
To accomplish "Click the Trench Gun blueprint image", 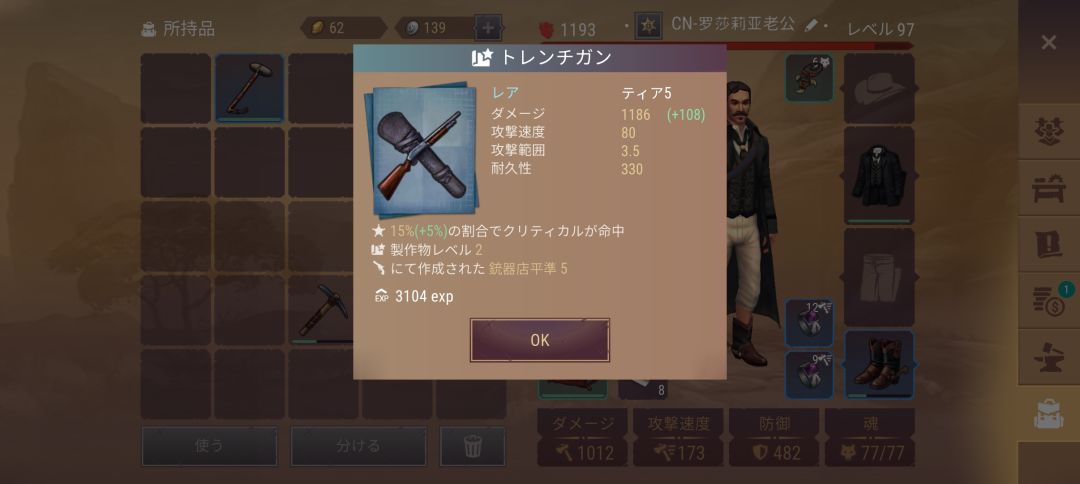I will (421, 149).
